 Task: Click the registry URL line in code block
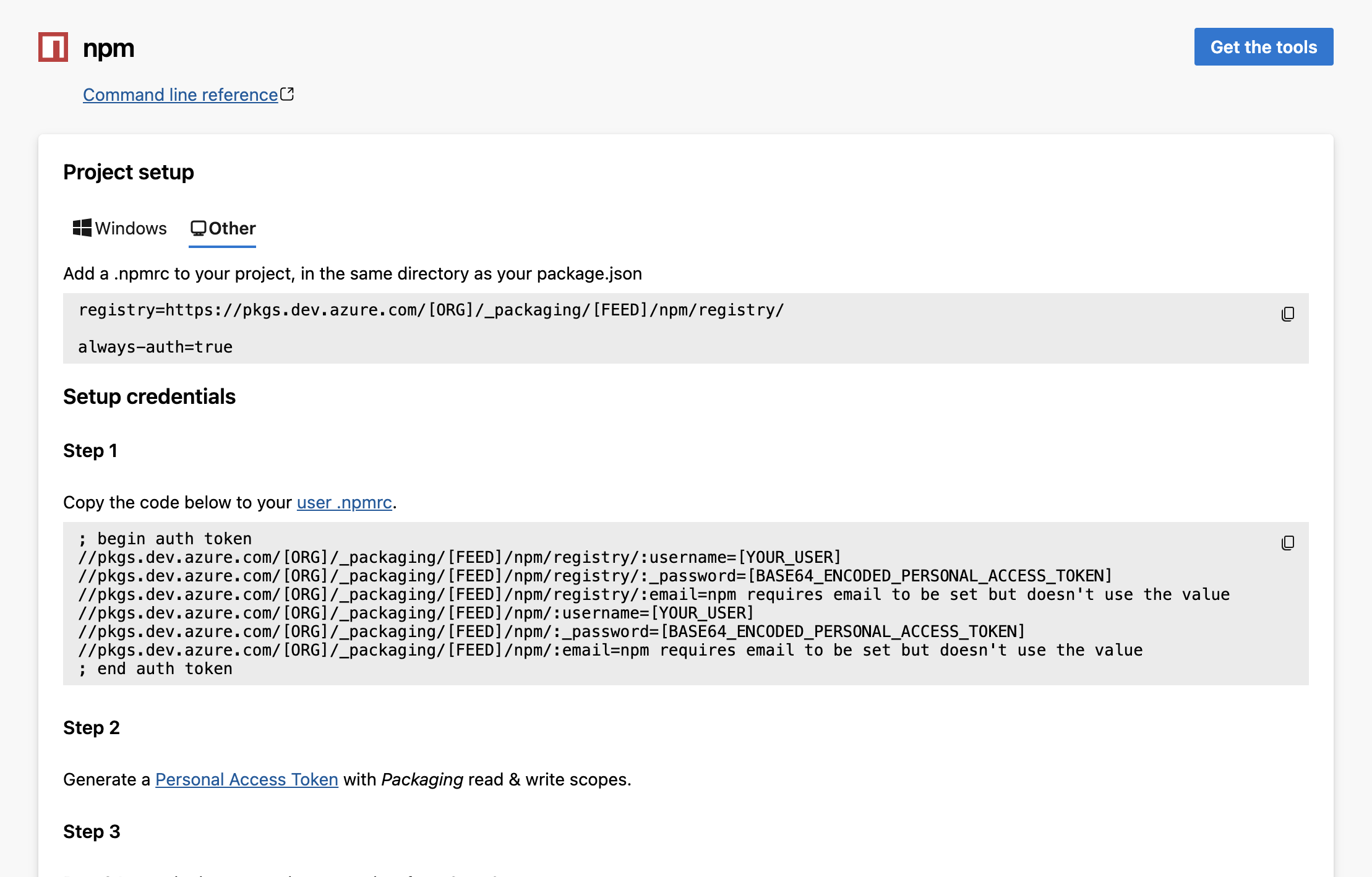pos(431,310)
